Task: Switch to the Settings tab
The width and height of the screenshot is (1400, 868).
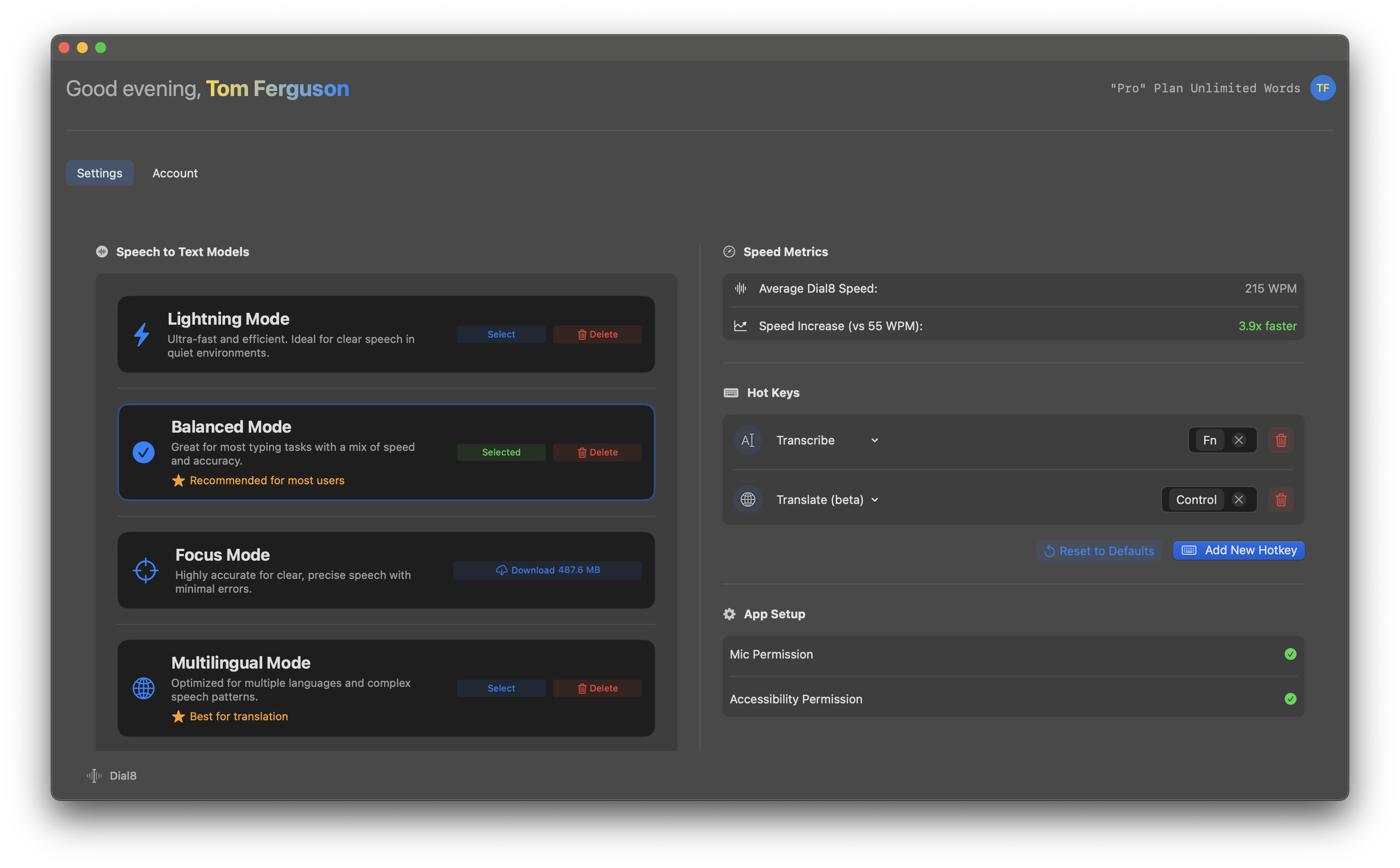Action: coord(99,173)
